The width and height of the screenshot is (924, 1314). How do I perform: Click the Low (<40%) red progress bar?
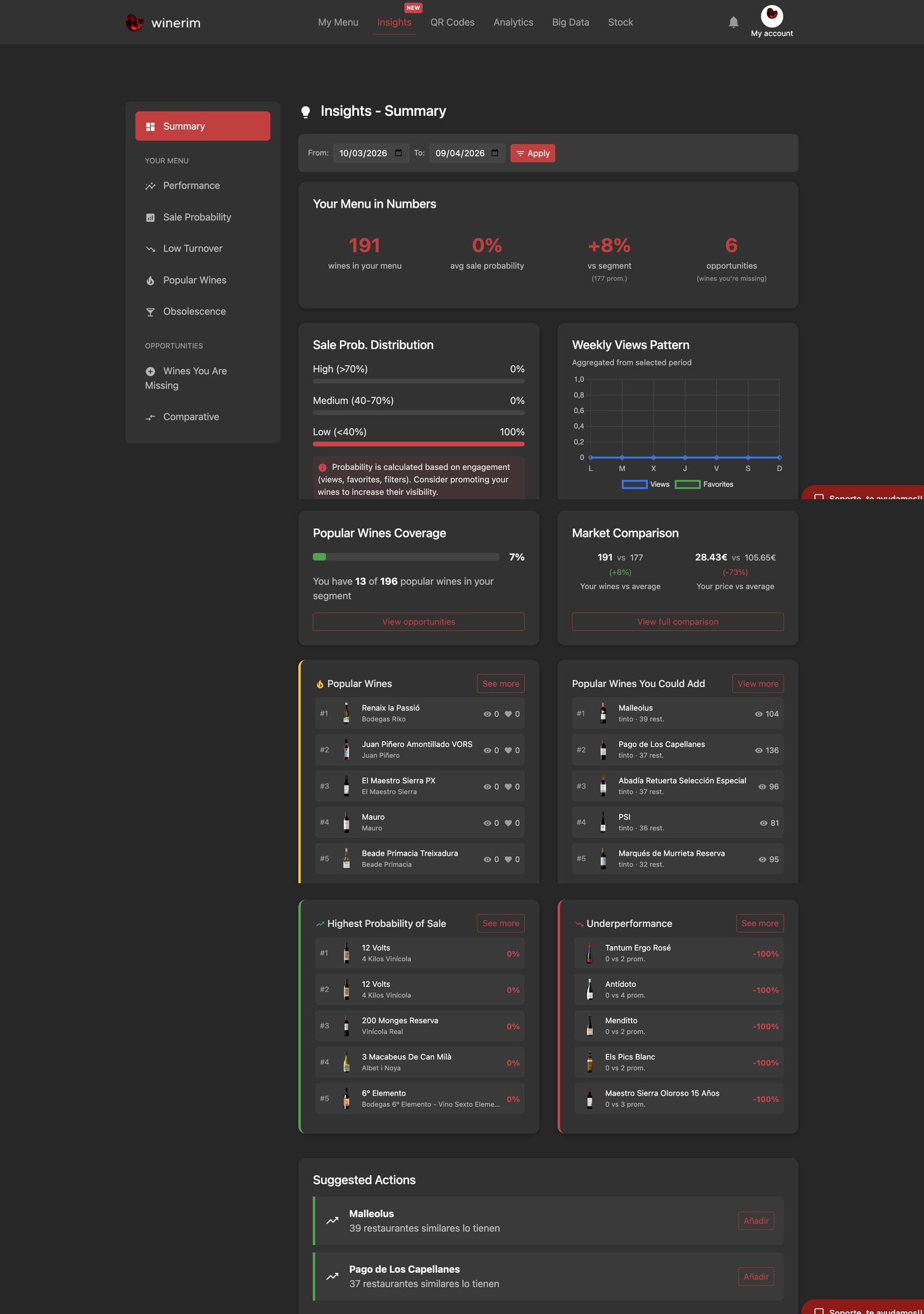click(419, 444)
